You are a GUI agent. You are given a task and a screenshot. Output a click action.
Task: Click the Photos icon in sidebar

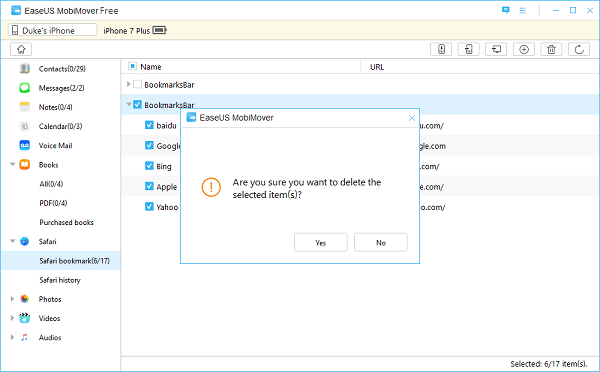(x=24, y=299)
